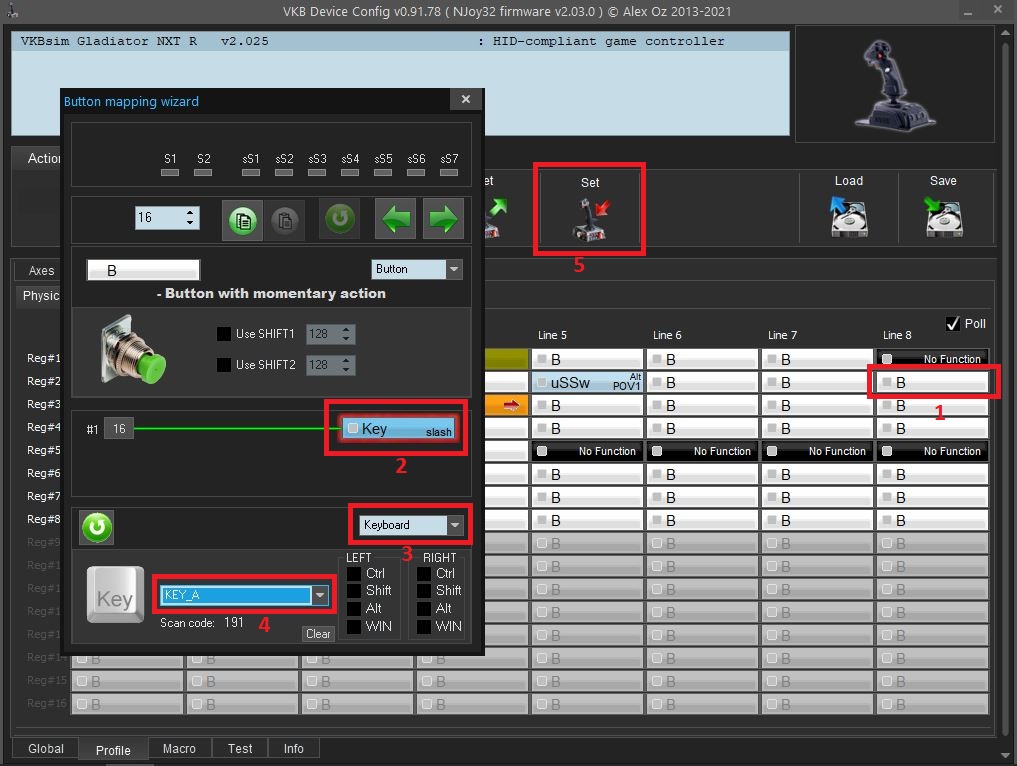The image size is (1017, 766).
Task: Check RIGHT WIN modifier
Action: pyautogui.click(x=424, y=626)
